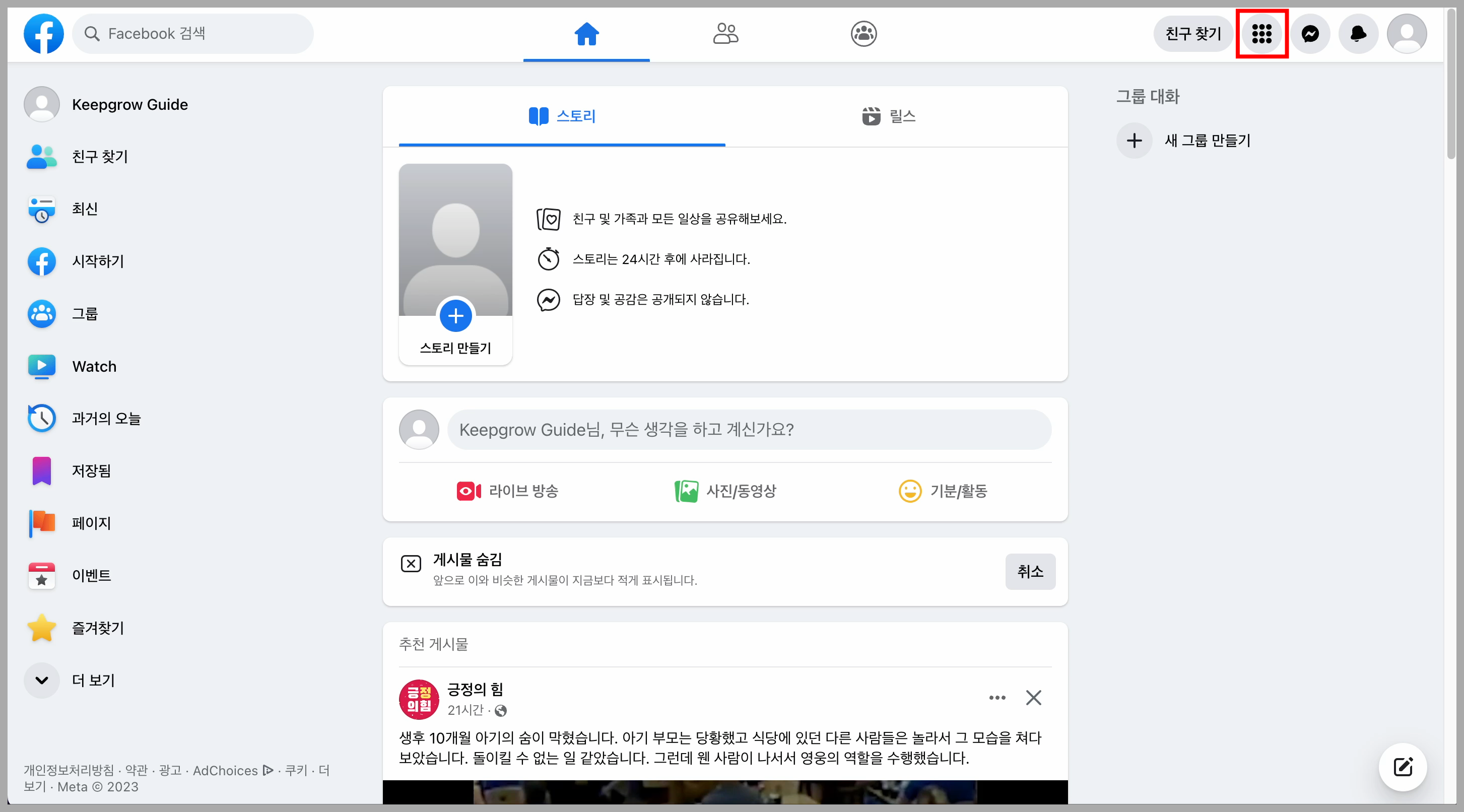The height and width of the screenshot is (812, 1464).
Task: Open the post options ellipsis menu
Action: (x=997, y=698)
